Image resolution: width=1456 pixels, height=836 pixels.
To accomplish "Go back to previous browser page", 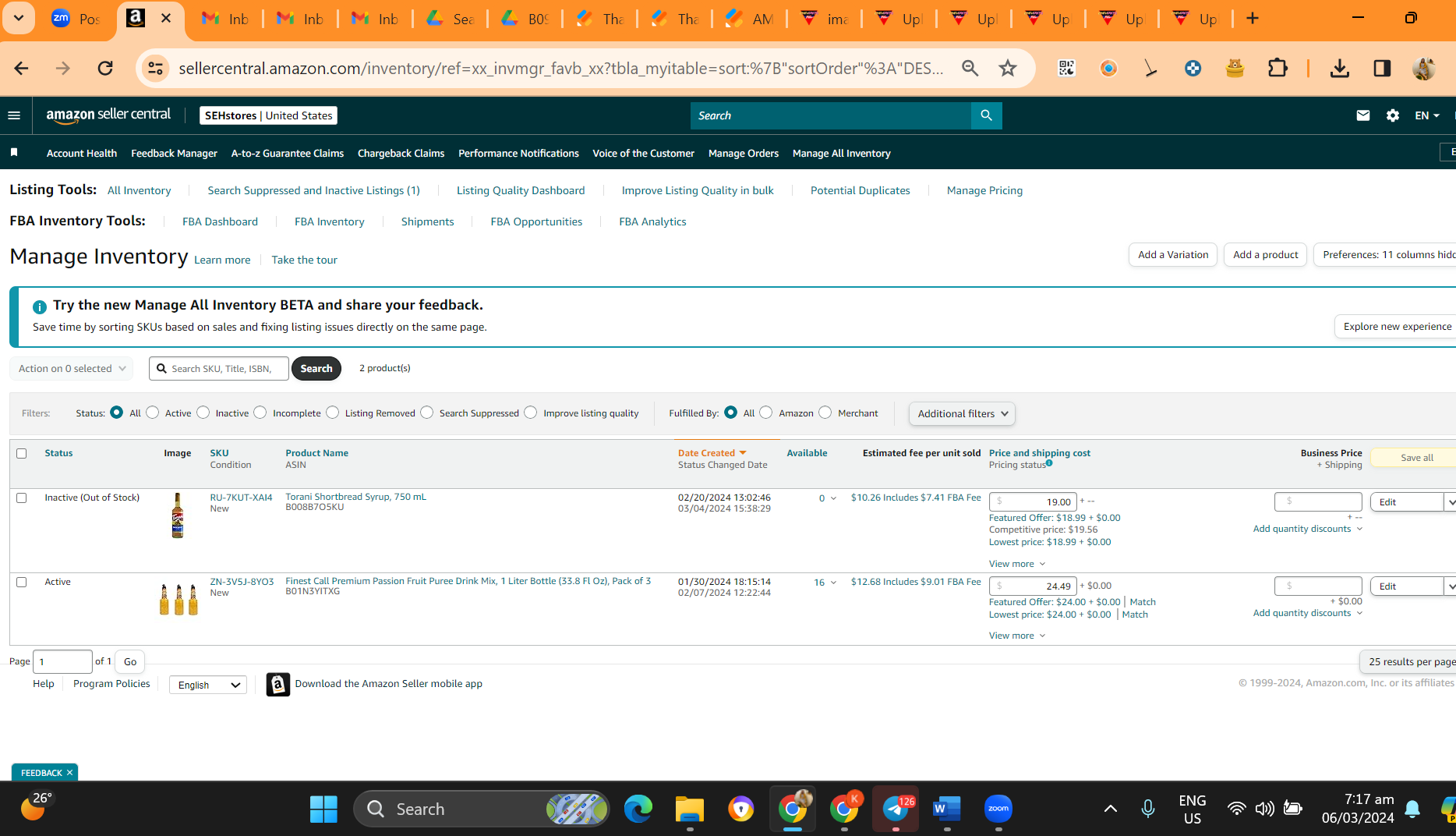I will pos(21,69).
